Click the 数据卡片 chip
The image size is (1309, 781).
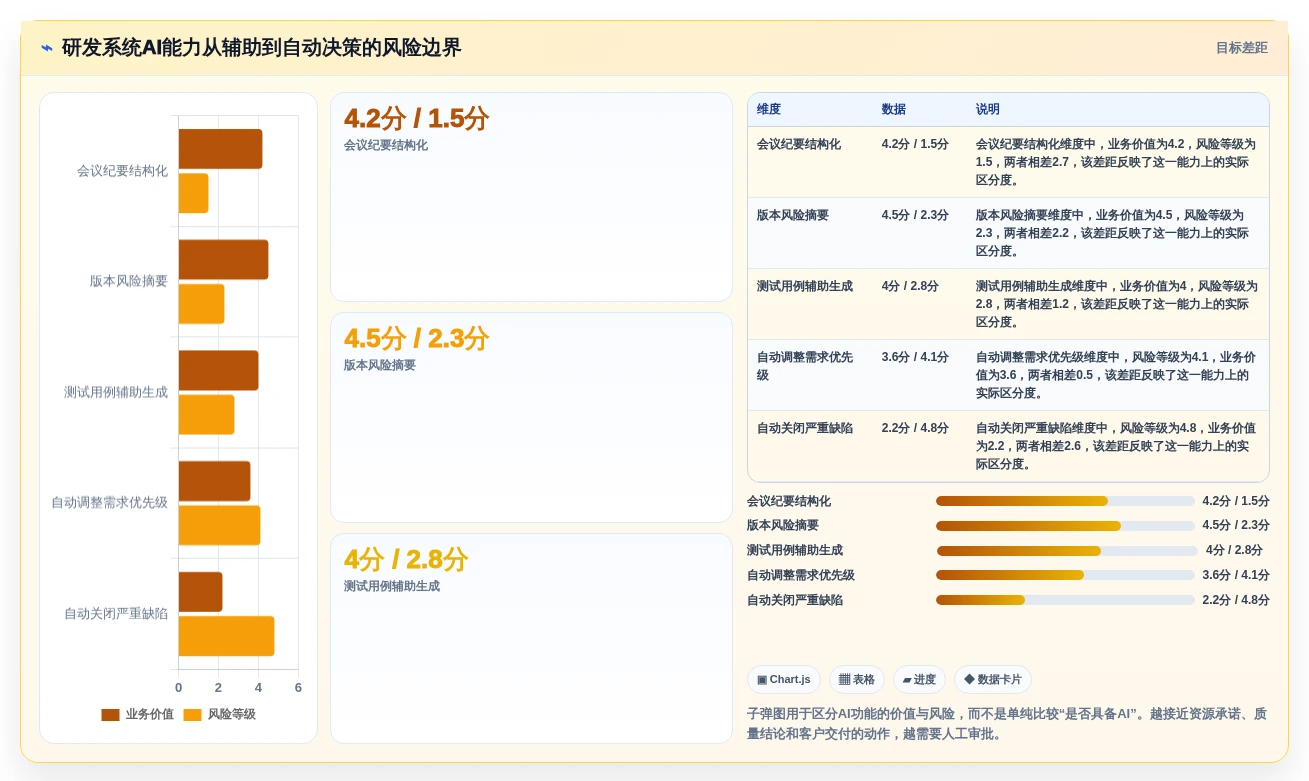coord(992,680)
